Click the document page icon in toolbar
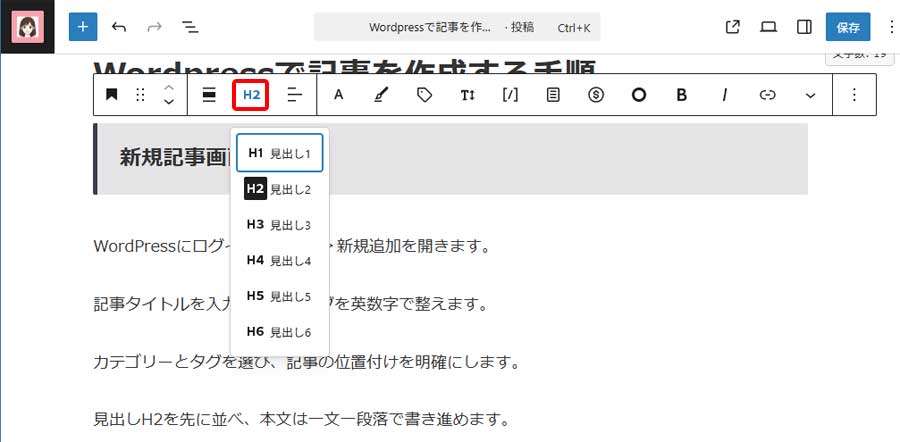The image size is (900, 442). coord(553,95)
